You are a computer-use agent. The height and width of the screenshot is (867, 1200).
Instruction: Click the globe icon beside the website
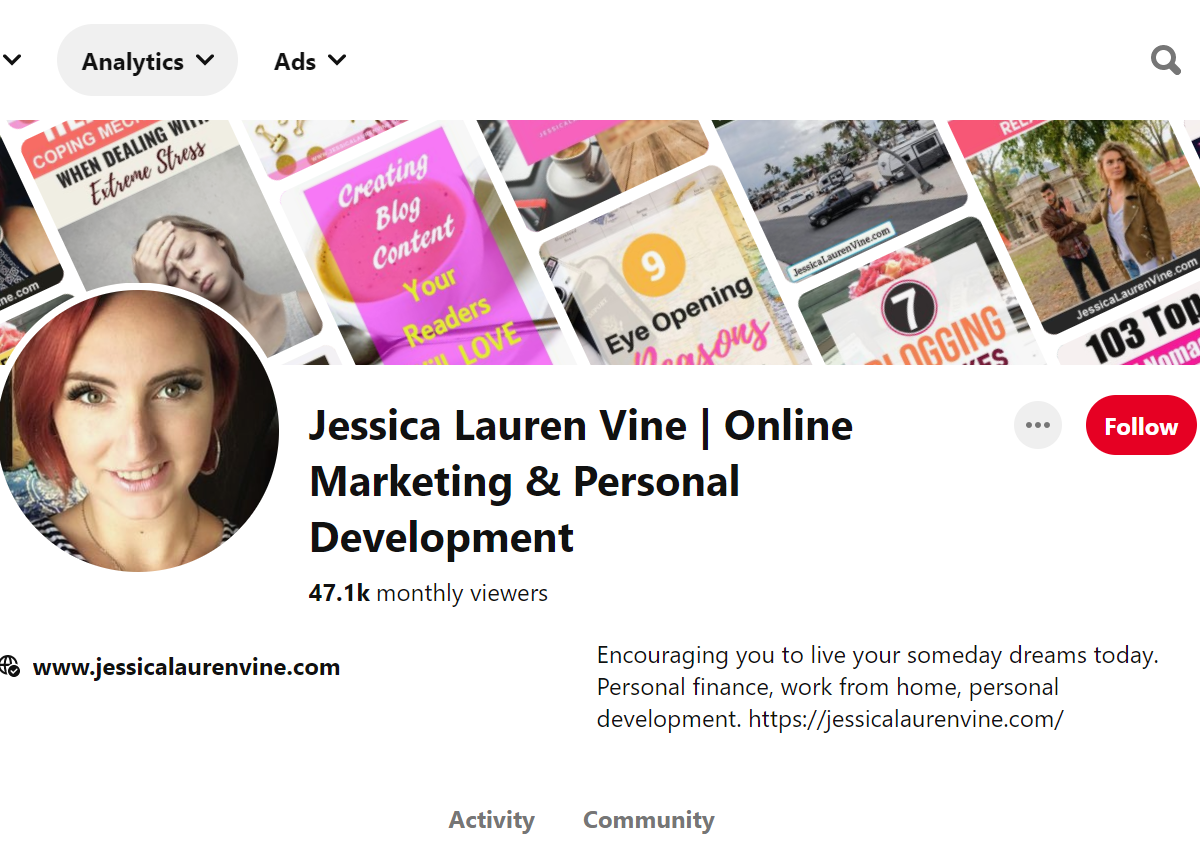click(x=10, y=667)
